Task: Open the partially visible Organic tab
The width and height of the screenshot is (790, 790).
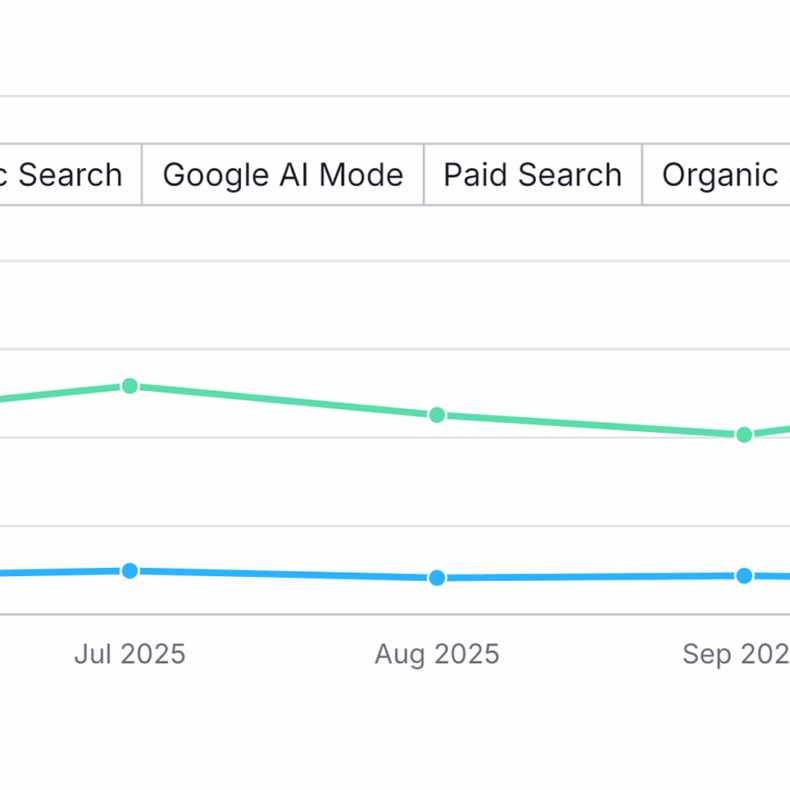Action: point(718,175)
